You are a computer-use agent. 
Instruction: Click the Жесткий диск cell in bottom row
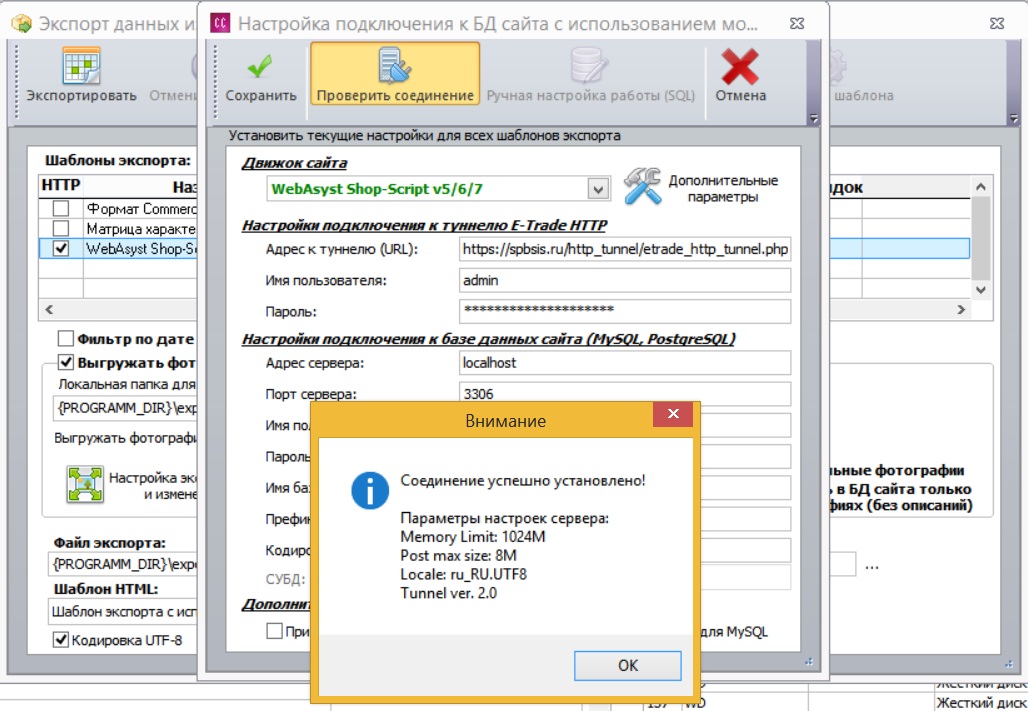[x=981, y=702]
